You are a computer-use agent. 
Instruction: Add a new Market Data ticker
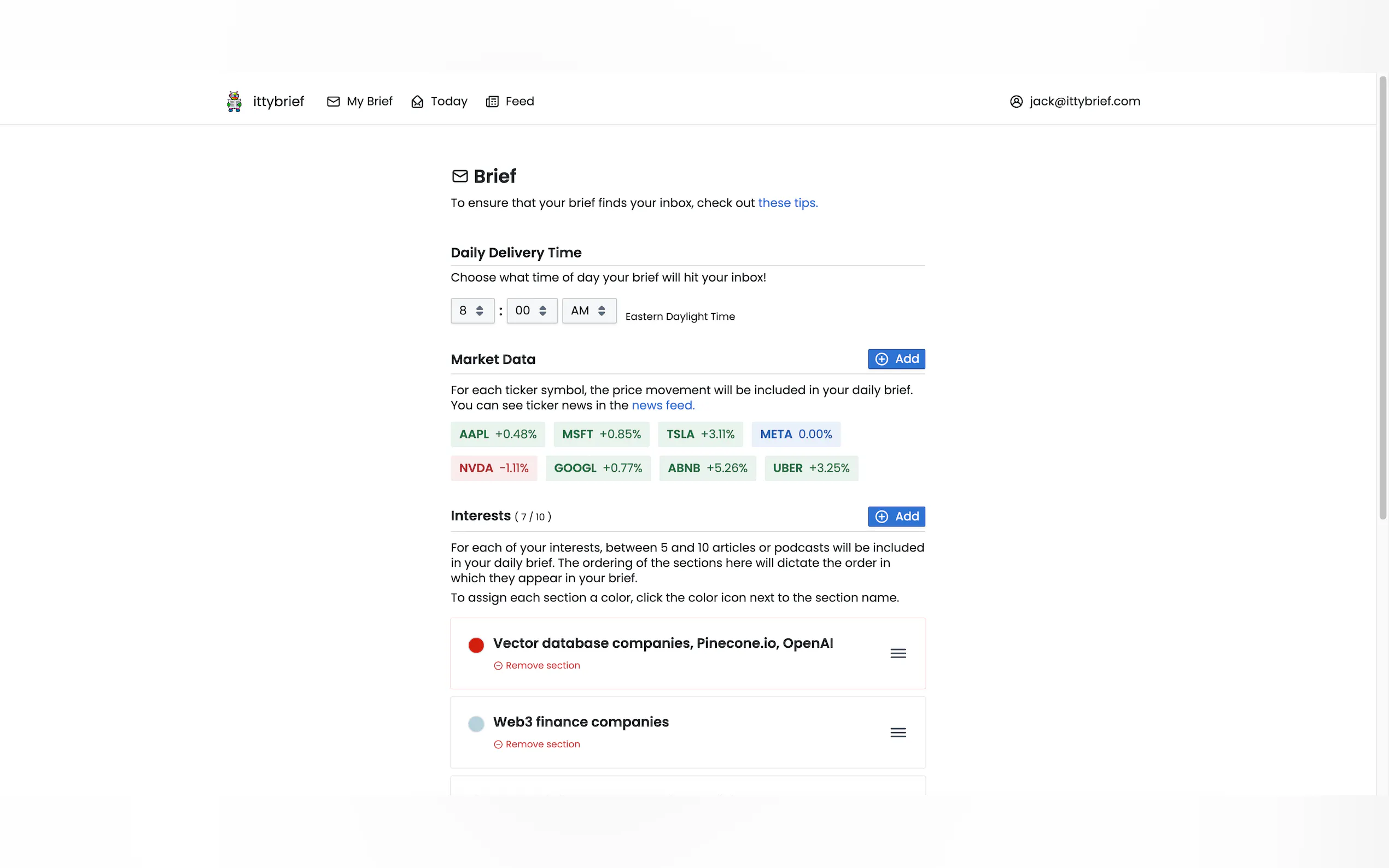pyautogui.click(x=896, y=359)
